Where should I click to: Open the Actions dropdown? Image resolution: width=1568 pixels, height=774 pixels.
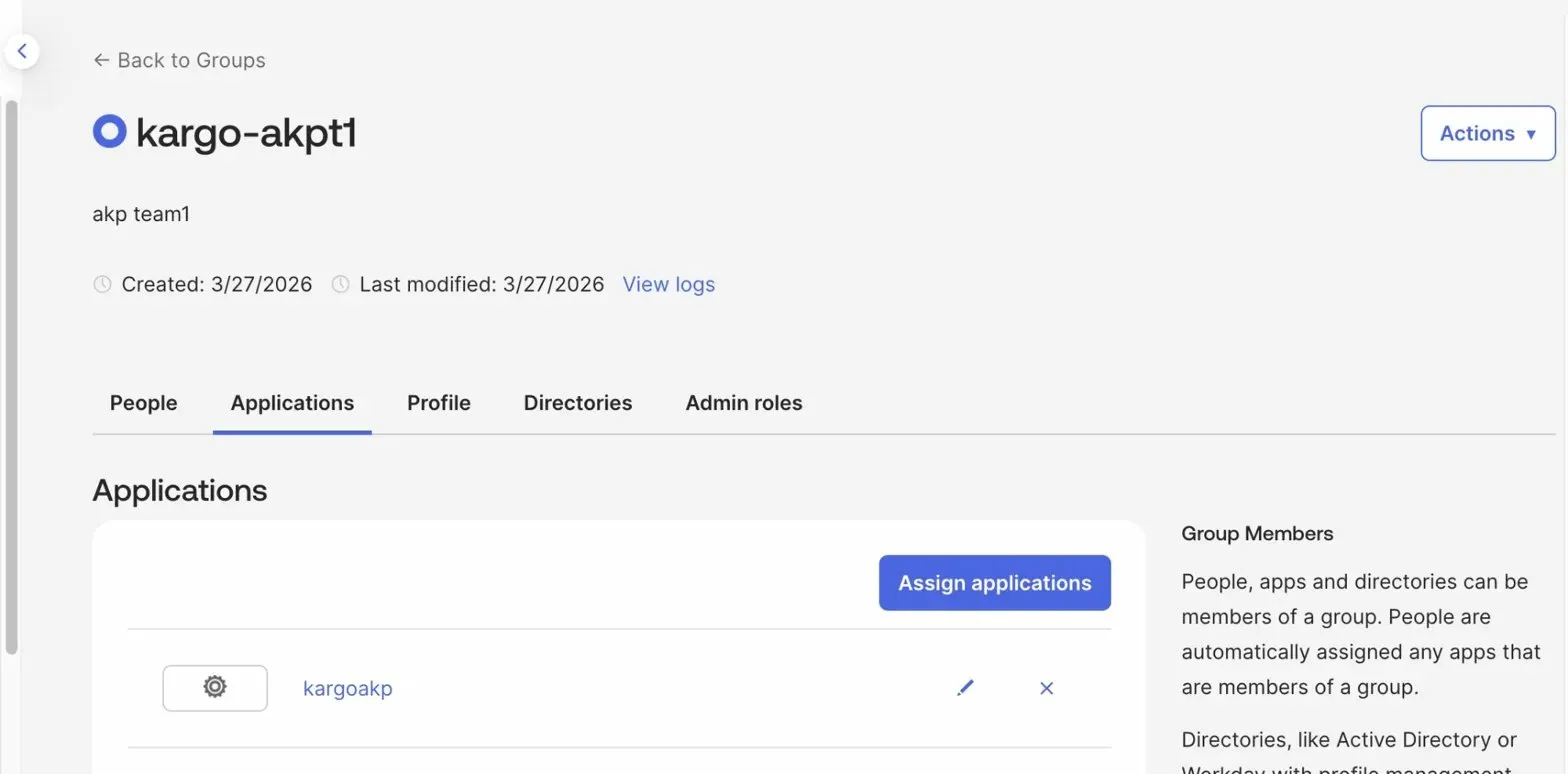(1487, 133)
